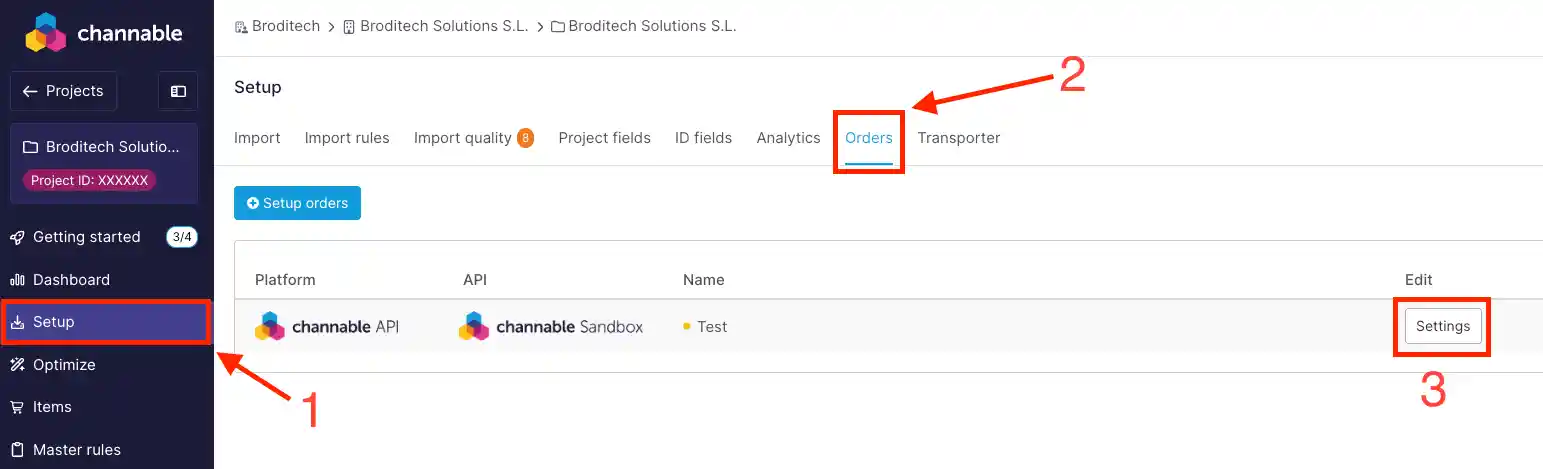Image resolution: width=1543 pixels, height=469 pixels.
Task: Click the blue Setup orders button
Action: (x=297, y=203)
